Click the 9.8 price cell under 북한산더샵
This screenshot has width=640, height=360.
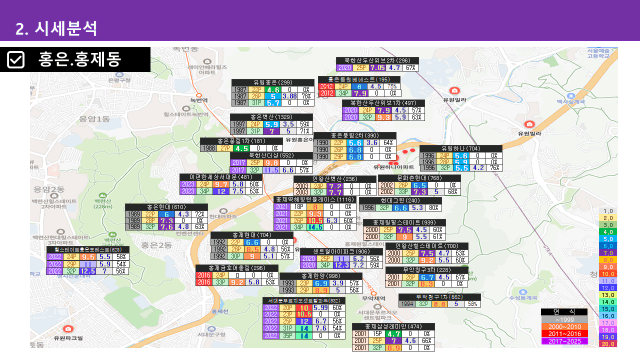point(271,163)
